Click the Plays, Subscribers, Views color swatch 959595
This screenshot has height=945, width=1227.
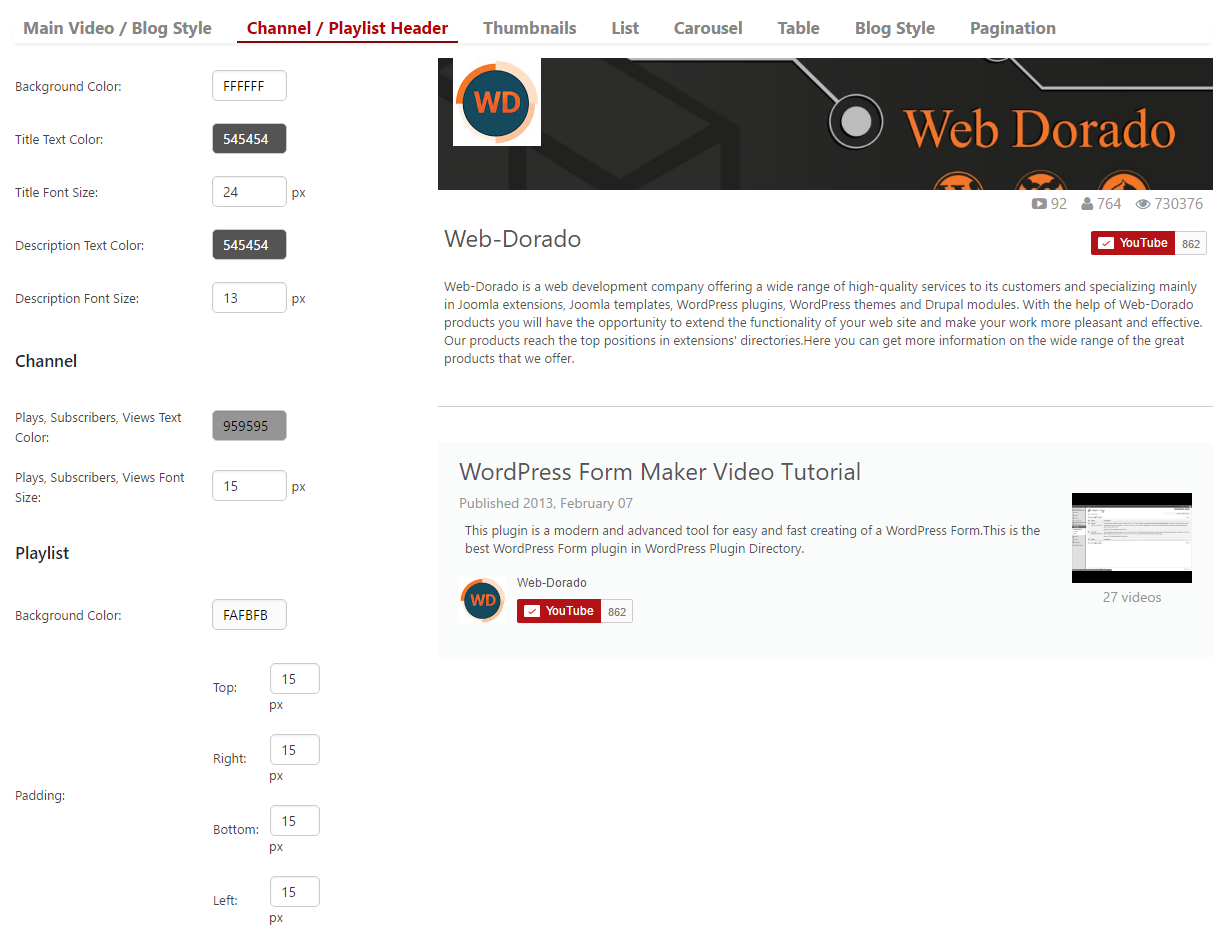[249, 425]
